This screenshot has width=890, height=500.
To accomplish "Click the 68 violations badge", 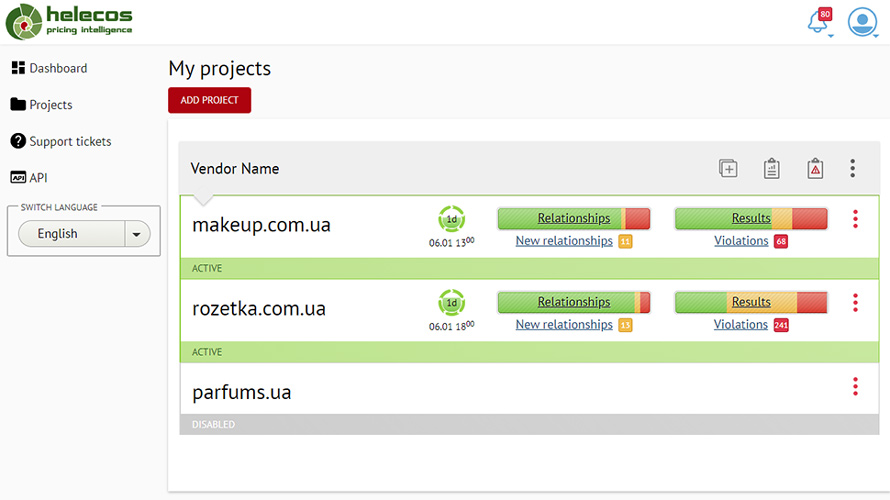I will coord(781,241).
